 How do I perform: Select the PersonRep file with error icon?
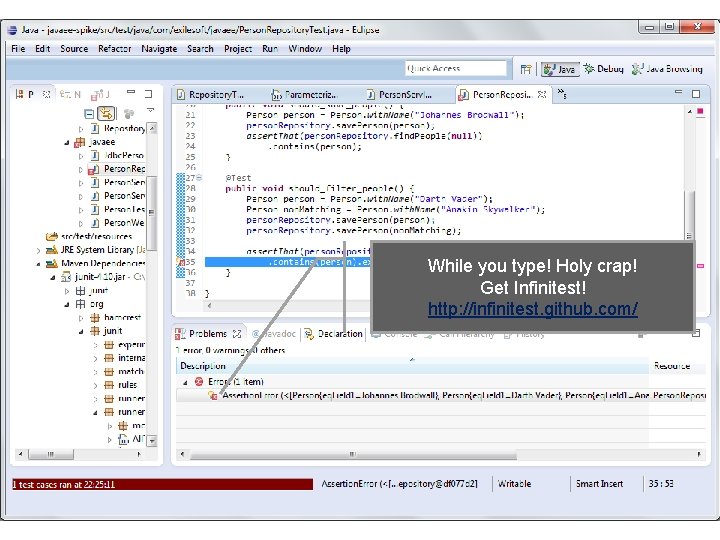click(x=117, y=169)
